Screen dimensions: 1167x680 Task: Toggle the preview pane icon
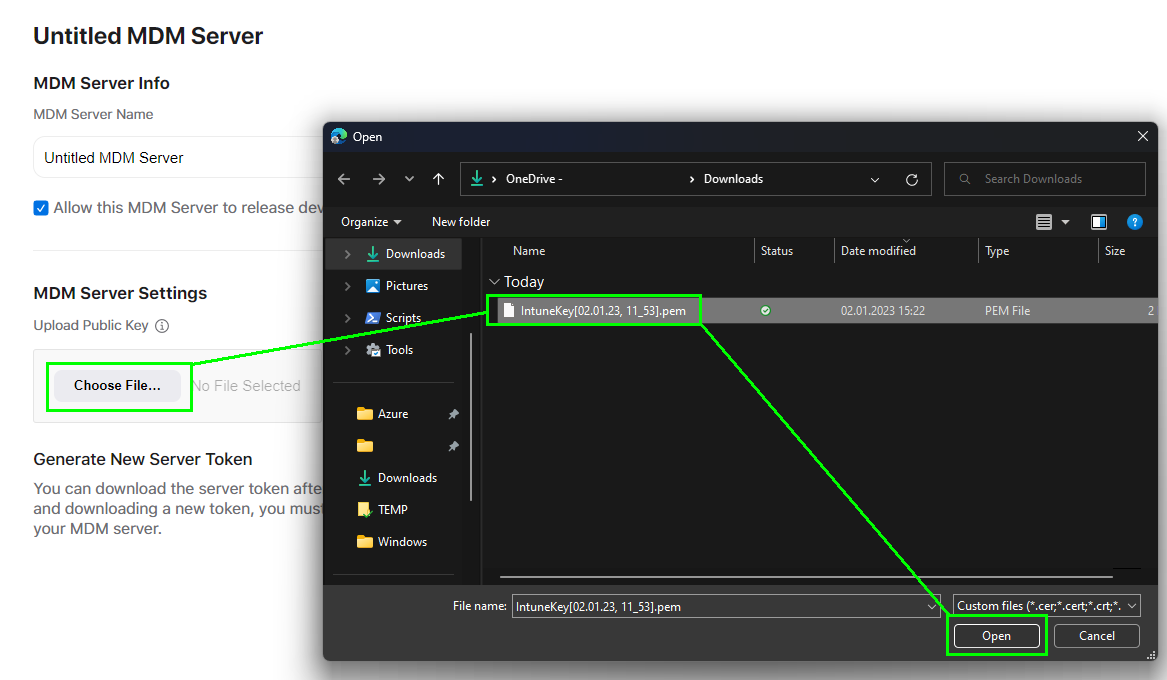point(1099,222)
